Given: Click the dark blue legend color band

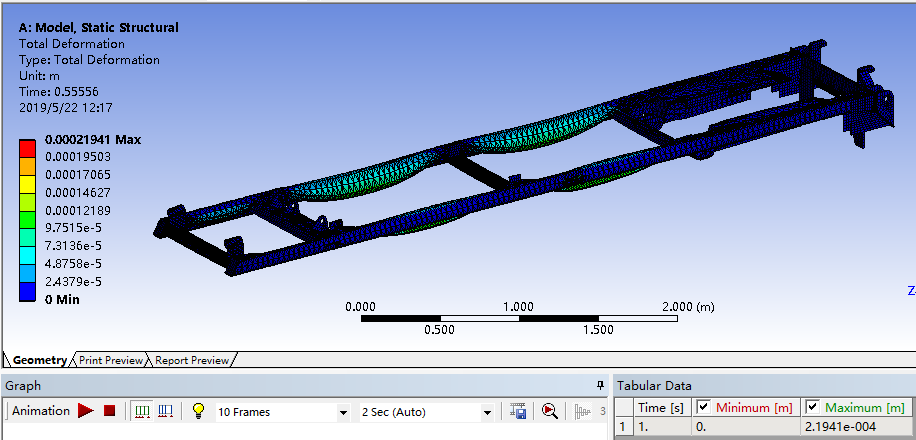Looking at the screenshot, I should click(27, 292).
